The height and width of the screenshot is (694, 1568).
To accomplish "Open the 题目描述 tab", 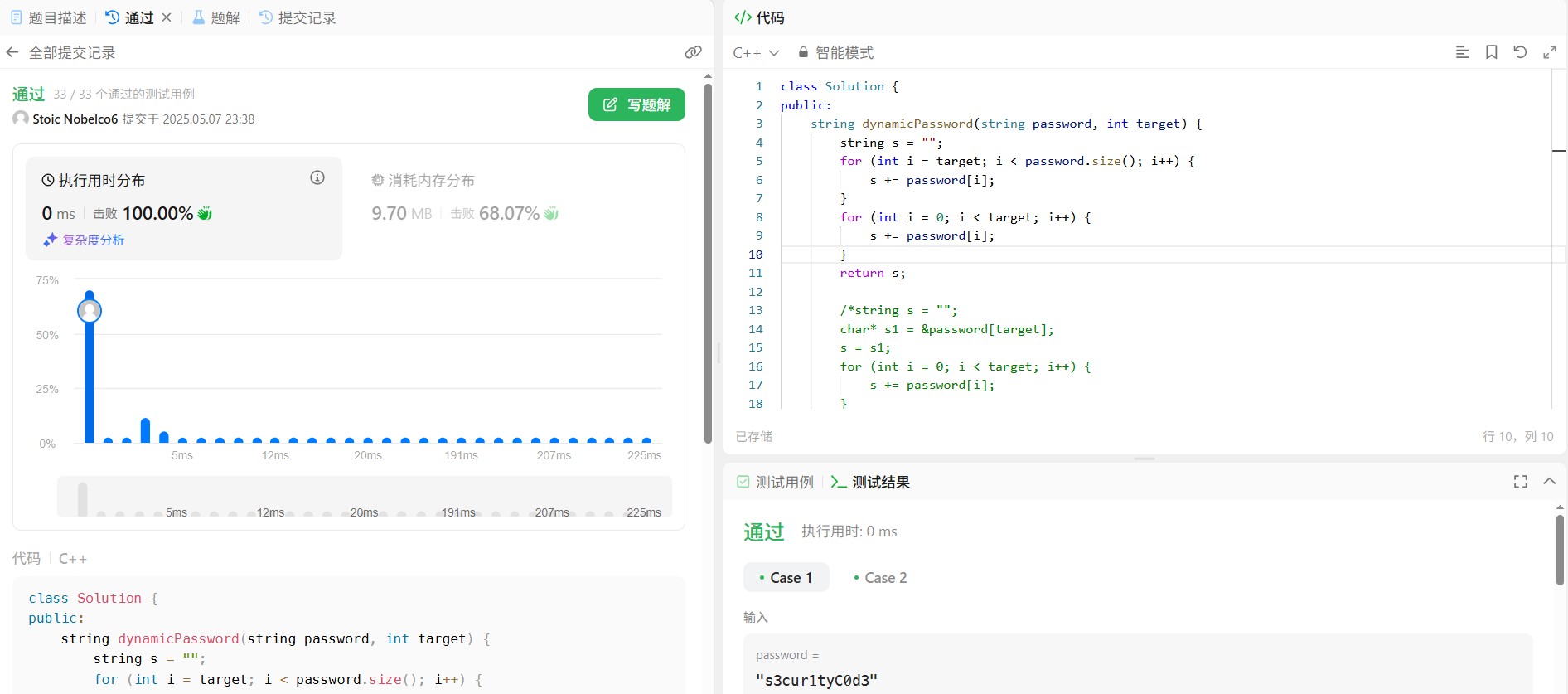I will pyautogui.click(x=48, y=17).
